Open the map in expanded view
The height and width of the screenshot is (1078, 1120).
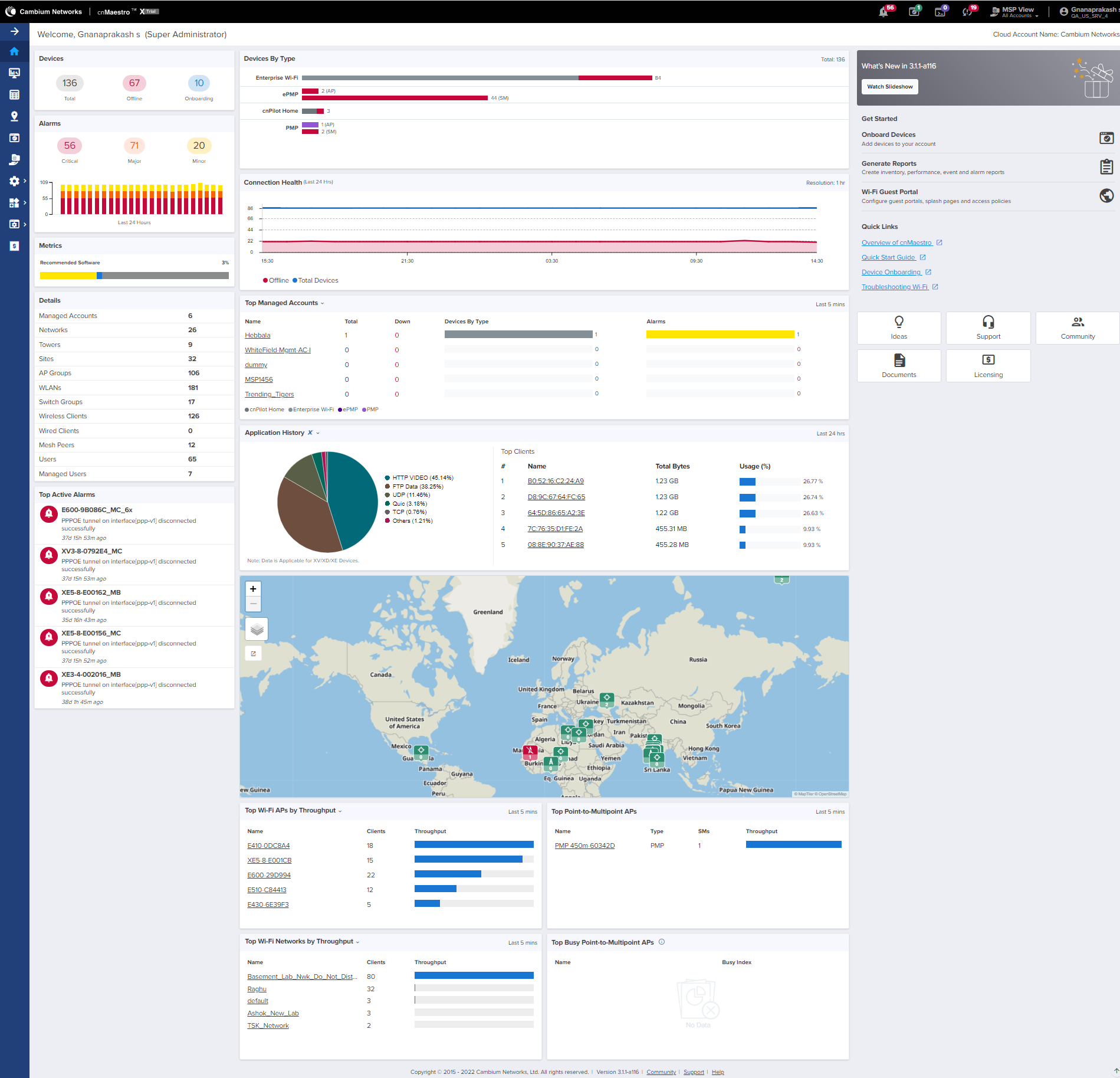(253, 654)
